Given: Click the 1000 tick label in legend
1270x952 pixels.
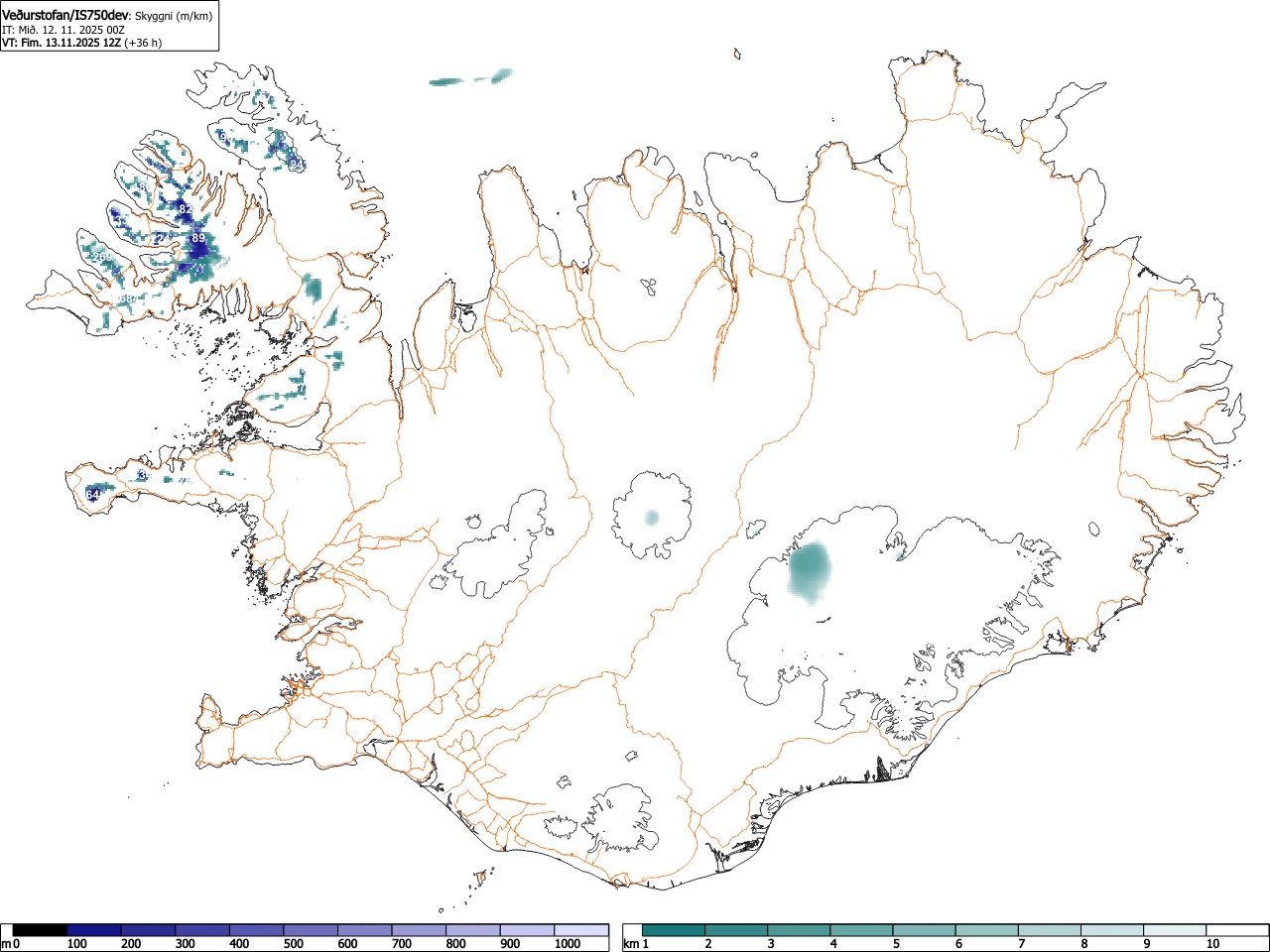Looking at the screenshot, I should pyautogui.click(x=567, y=944).
